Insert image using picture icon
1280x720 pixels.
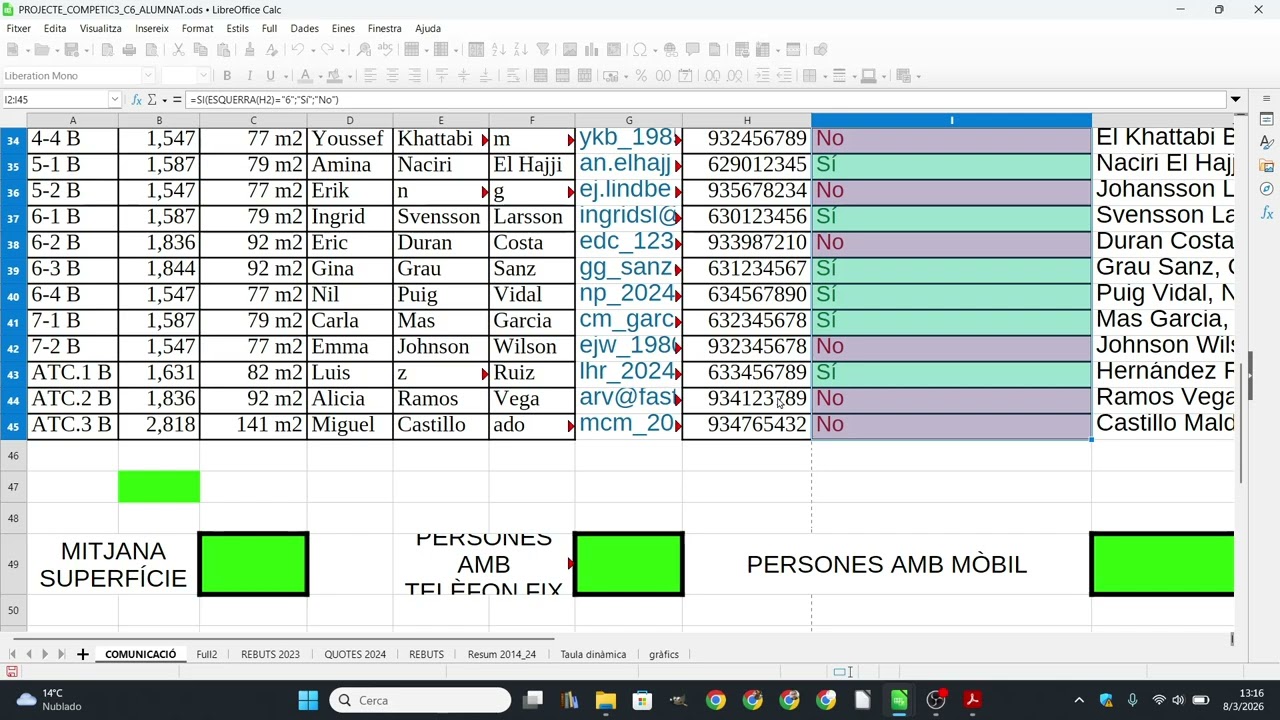click(570, 49)
